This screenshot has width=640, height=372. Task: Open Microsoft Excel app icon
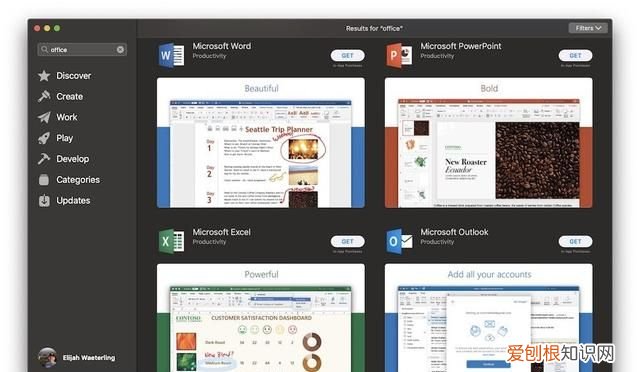[171, 241]
